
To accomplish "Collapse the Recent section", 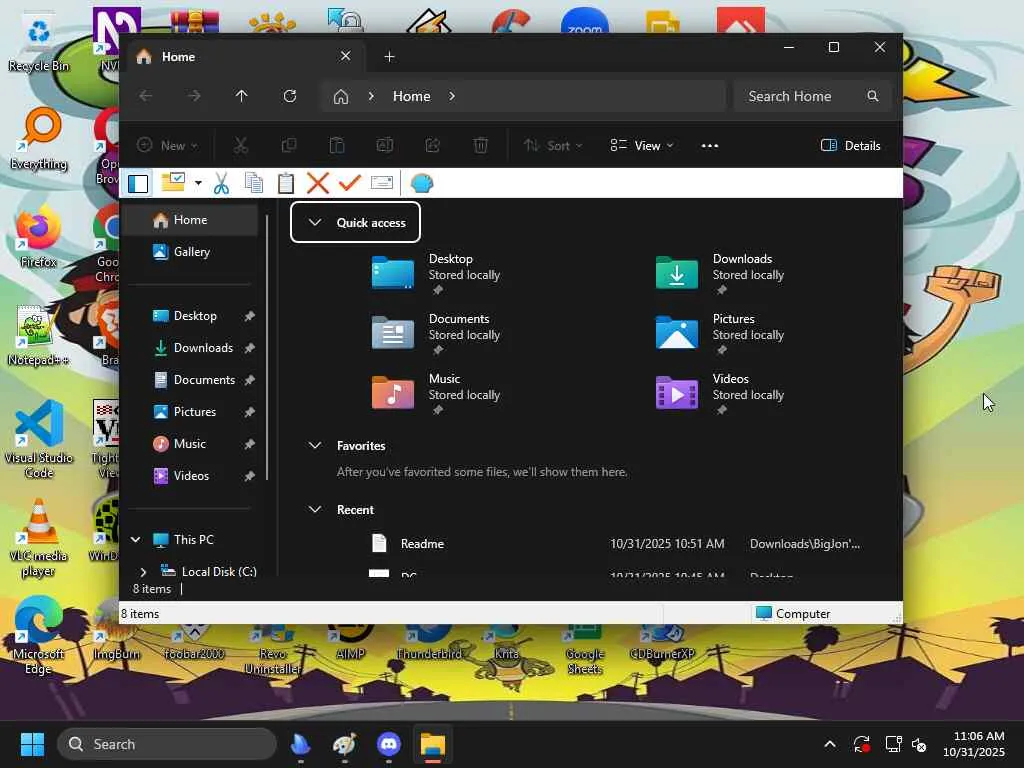I will (x=315, y=510).
